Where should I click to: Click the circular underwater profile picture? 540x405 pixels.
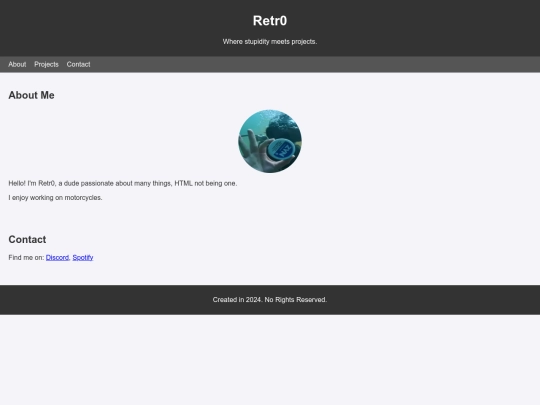pos(270,141)
